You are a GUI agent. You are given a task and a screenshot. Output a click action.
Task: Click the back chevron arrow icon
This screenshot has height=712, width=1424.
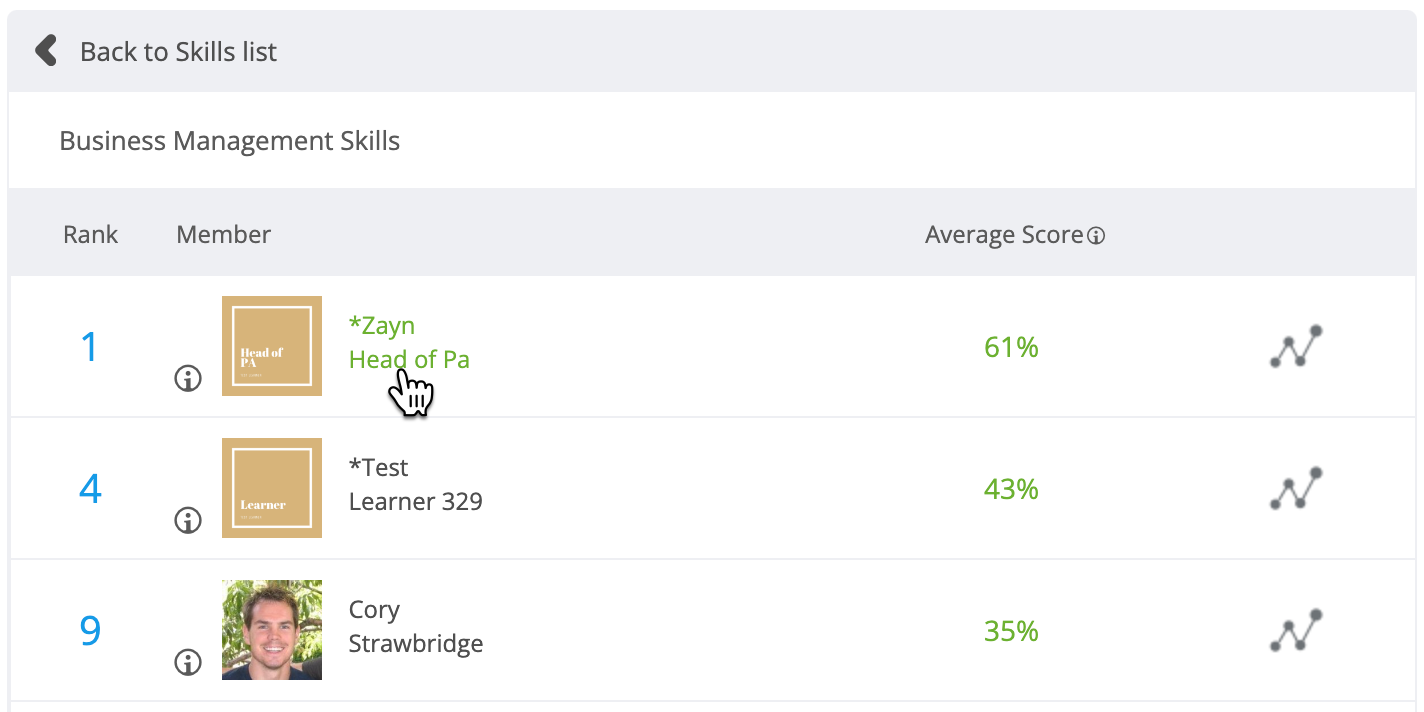45,51
